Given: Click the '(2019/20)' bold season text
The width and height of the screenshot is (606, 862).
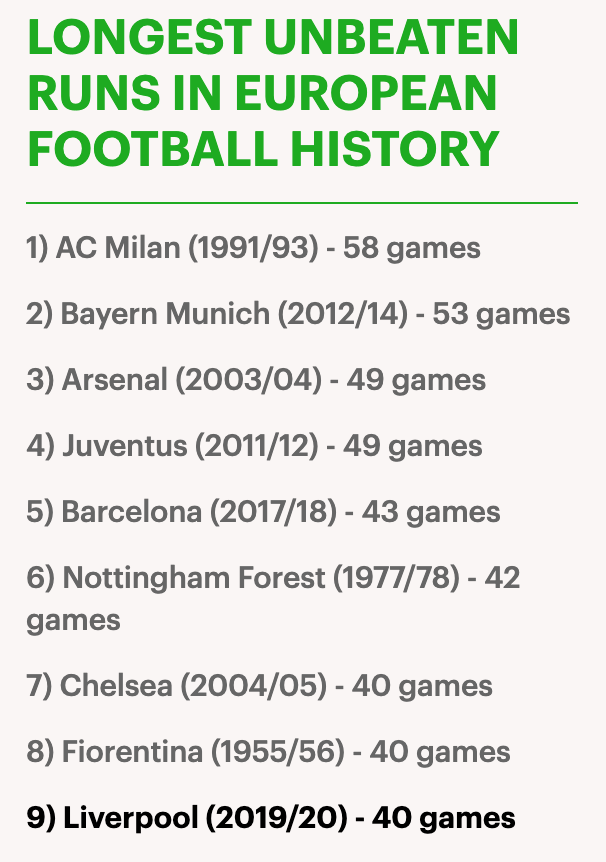Looking at the screenshot, I should tap(277, 819).
